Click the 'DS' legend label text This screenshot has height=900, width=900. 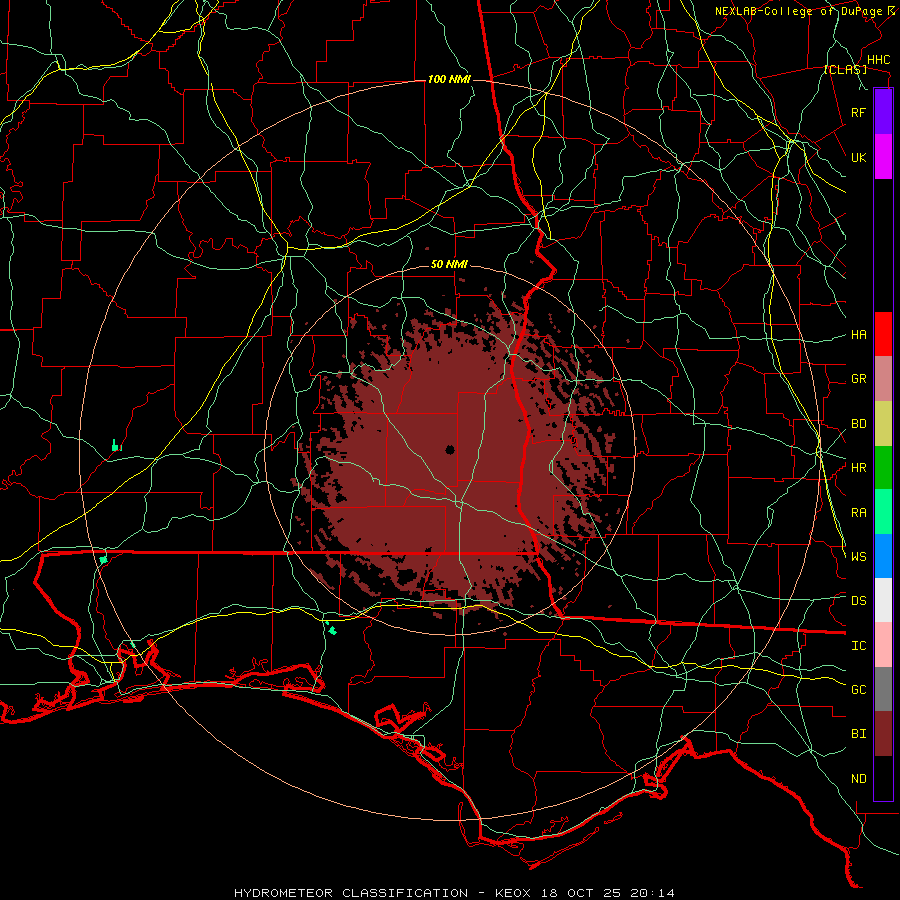(858, 601)
